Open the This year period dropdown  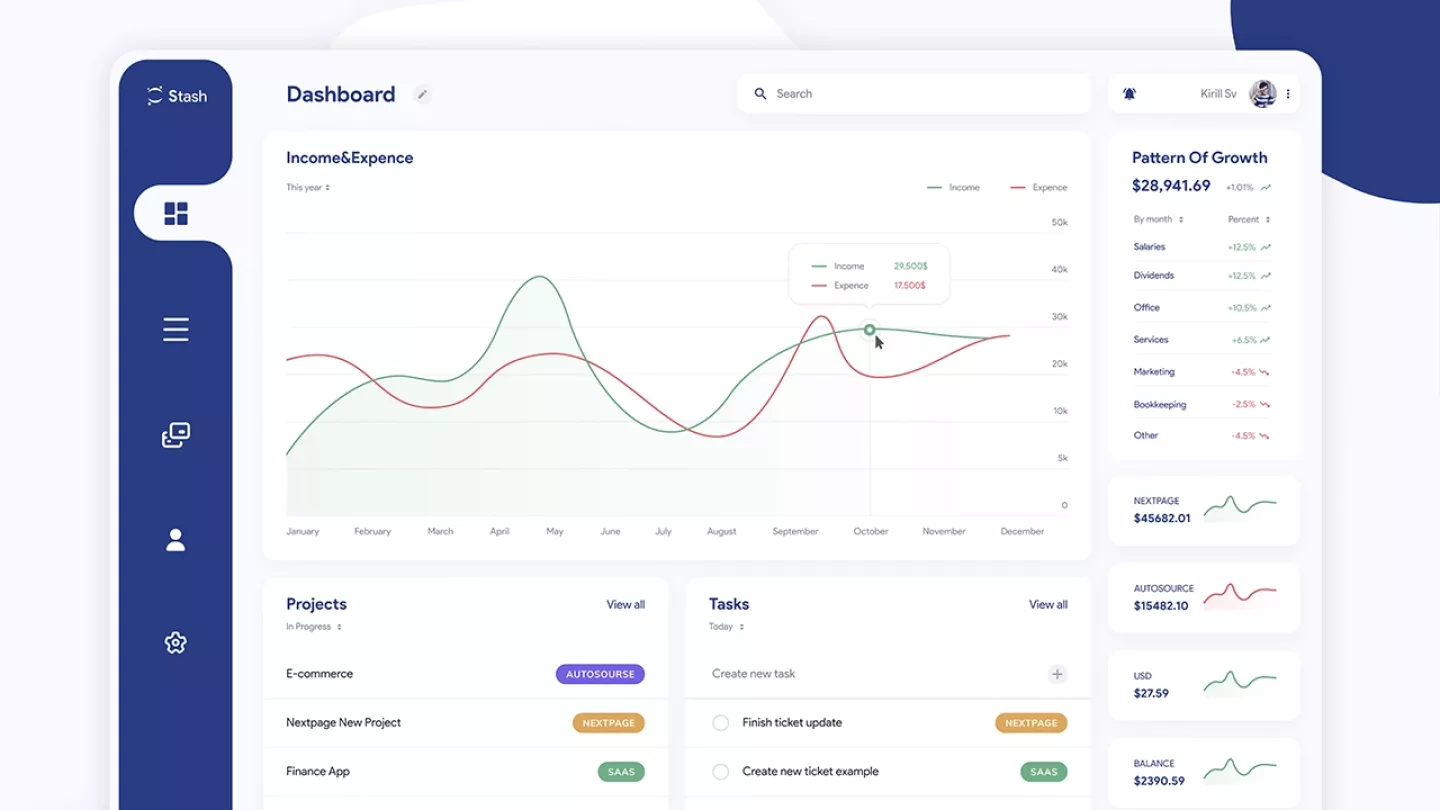tap(308, 187)
